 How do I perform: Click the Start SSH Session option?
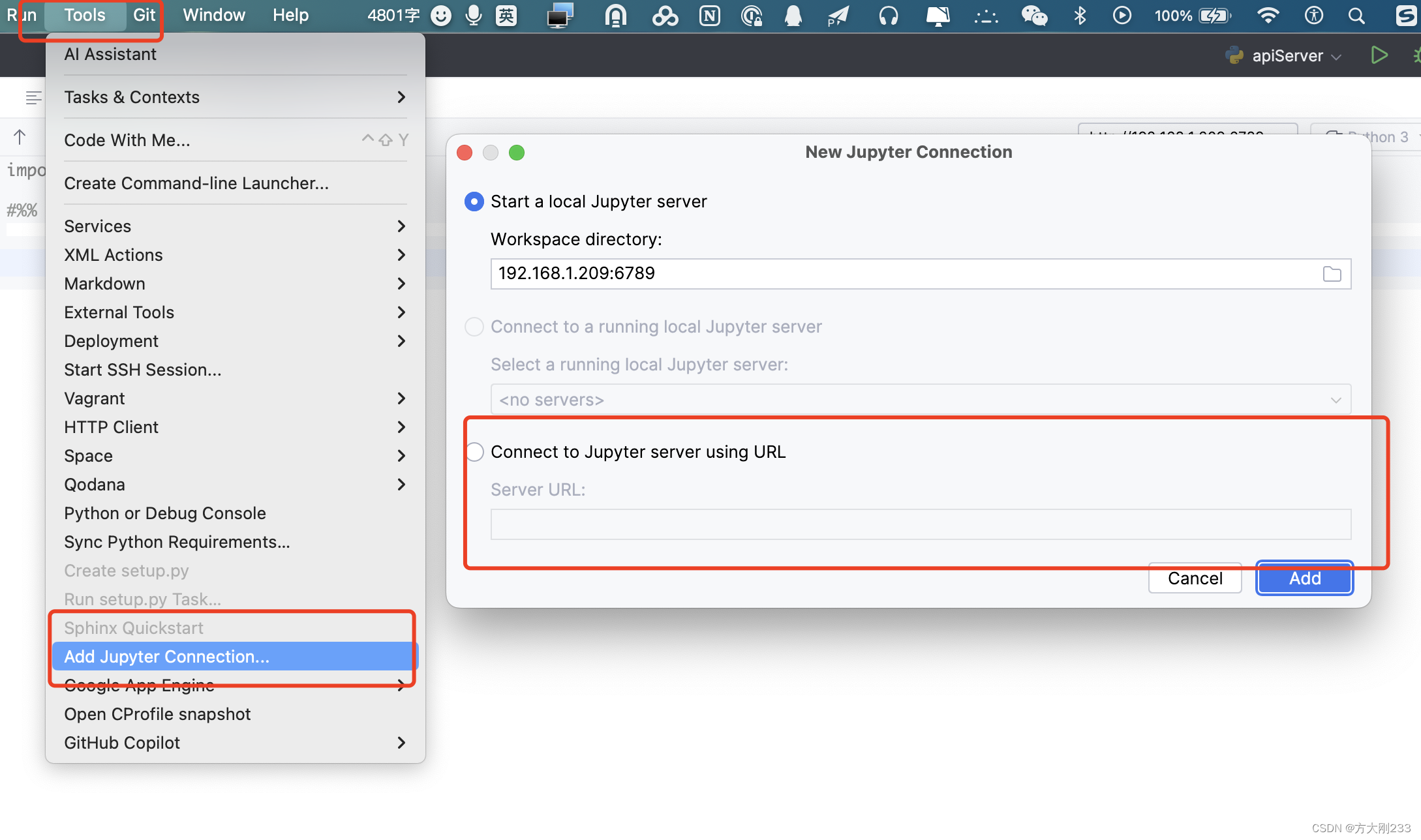142,369
